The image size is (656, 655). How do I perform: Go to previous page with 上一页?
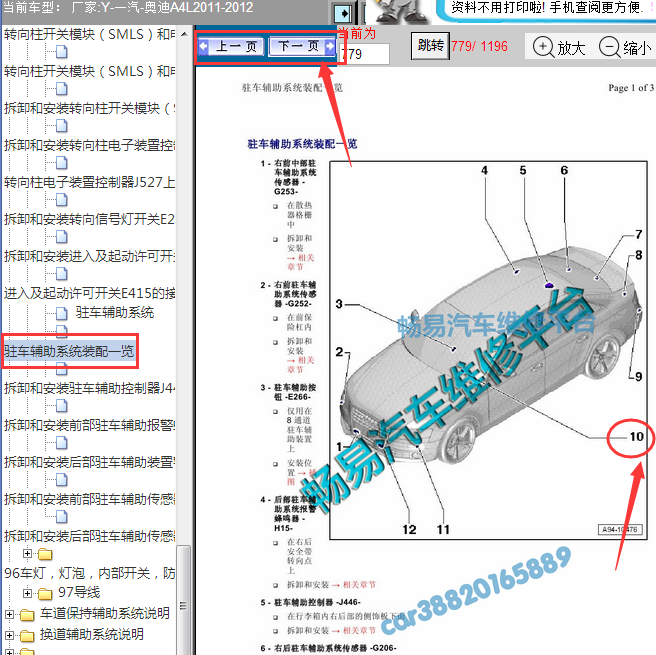click(231, 46)
